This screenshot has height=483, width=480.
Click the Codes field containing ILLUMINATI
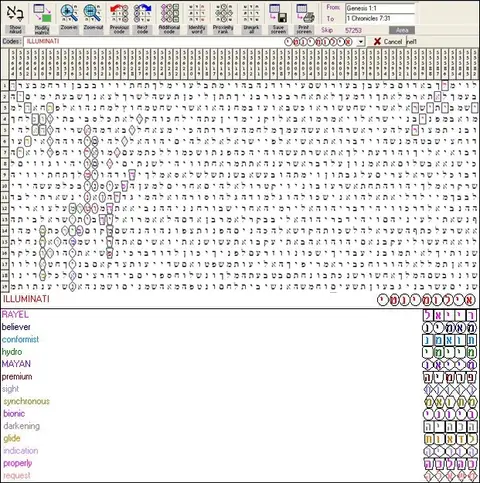point(153,41)
